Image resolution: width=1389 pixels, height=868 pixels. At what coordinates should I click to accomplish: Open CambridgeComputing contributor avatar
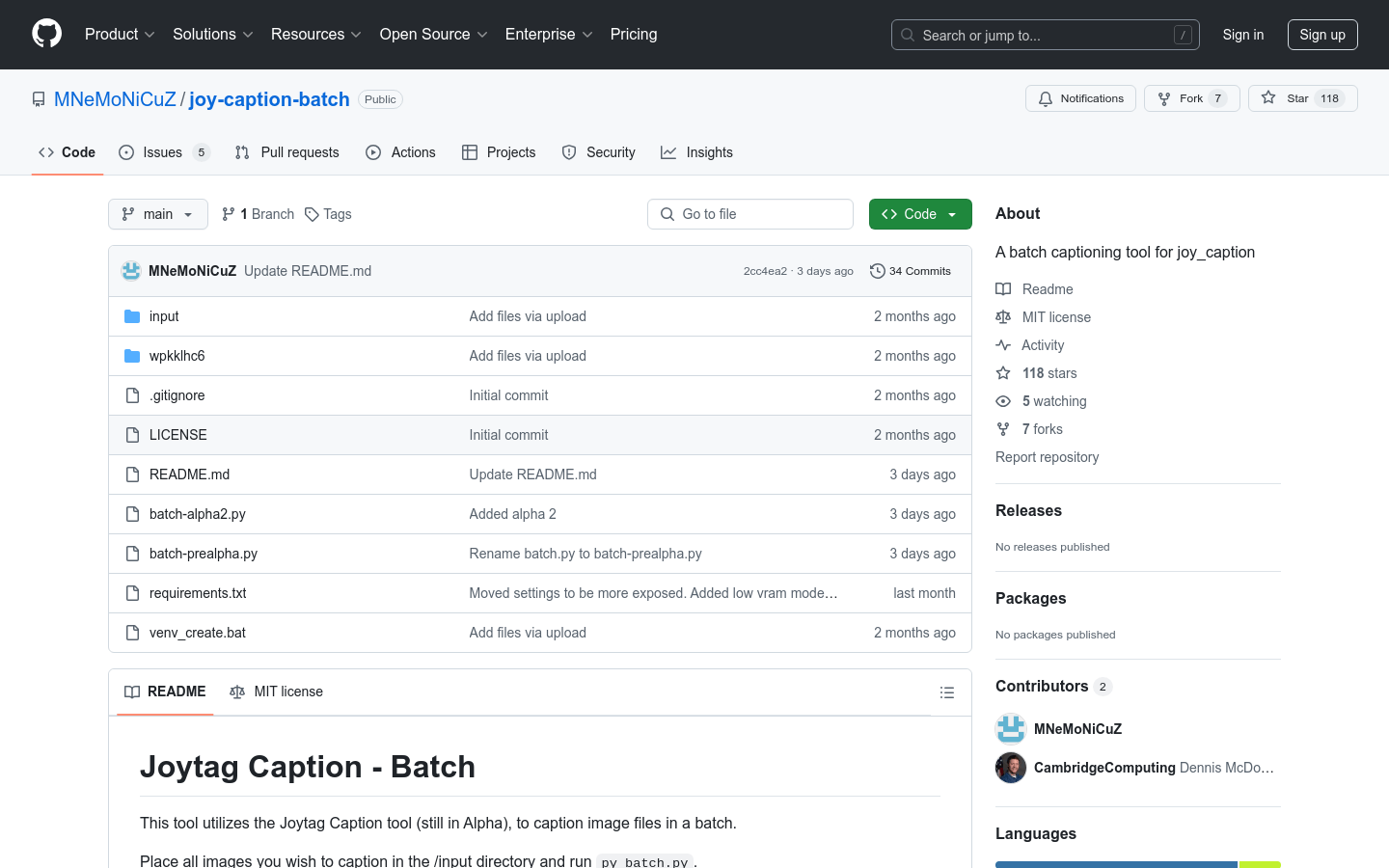pos(1011,768)
